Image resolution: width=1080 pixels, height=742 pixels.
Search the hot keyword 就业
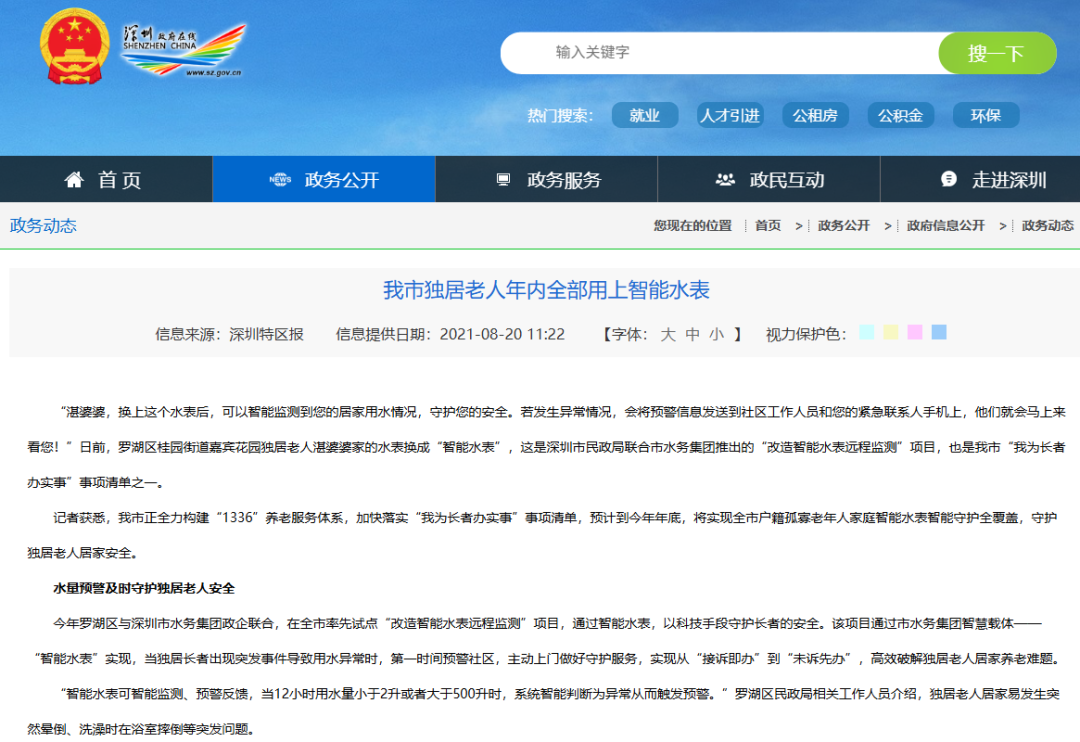tap(645, 115)
